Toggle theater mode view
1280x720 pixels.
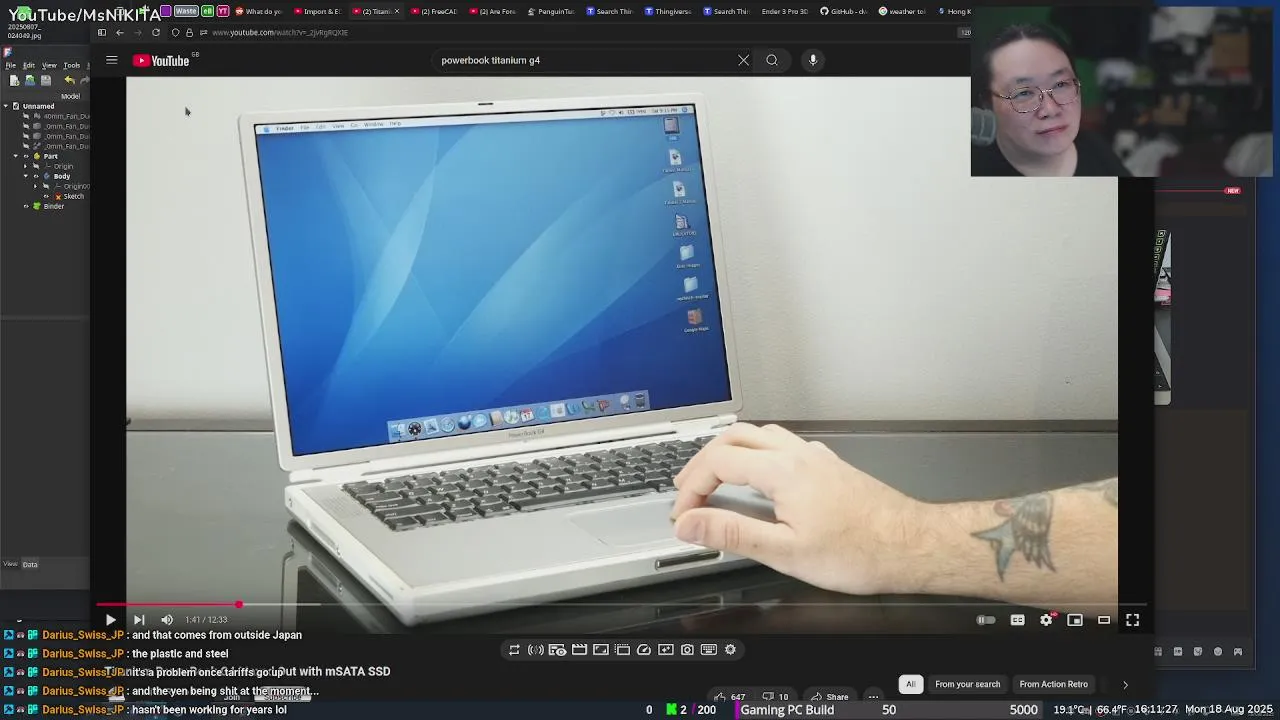click(1104, 620)
